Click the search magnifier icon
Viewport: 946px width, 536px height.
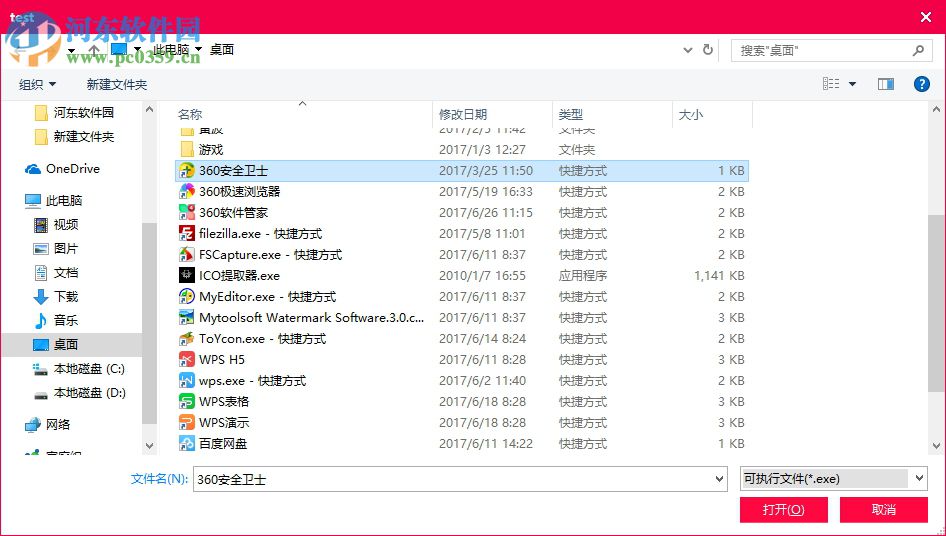pos(918,51)
